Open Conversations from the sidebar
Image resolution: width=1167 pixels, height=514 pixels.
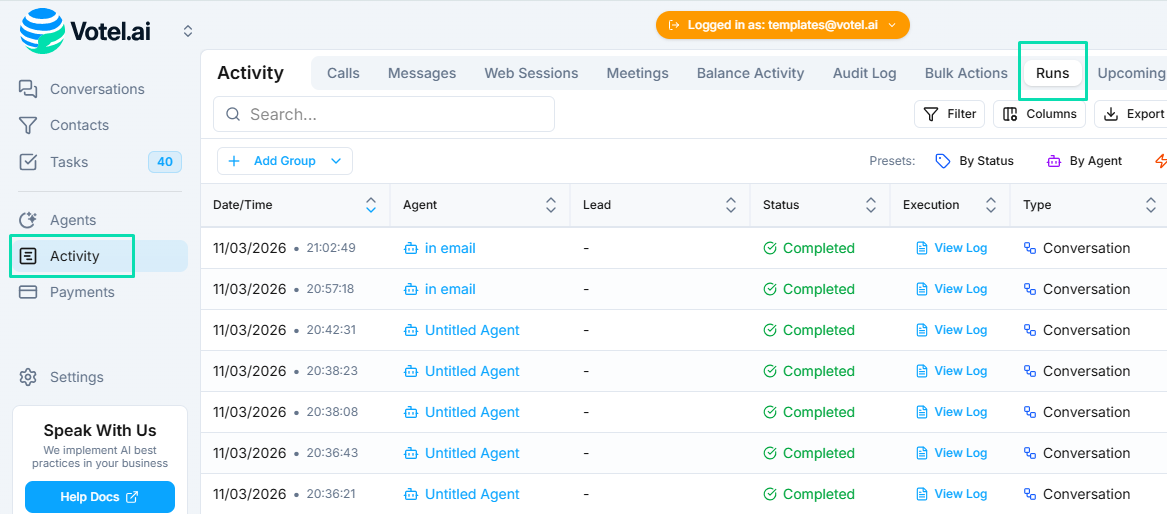[x=96, y=89]
